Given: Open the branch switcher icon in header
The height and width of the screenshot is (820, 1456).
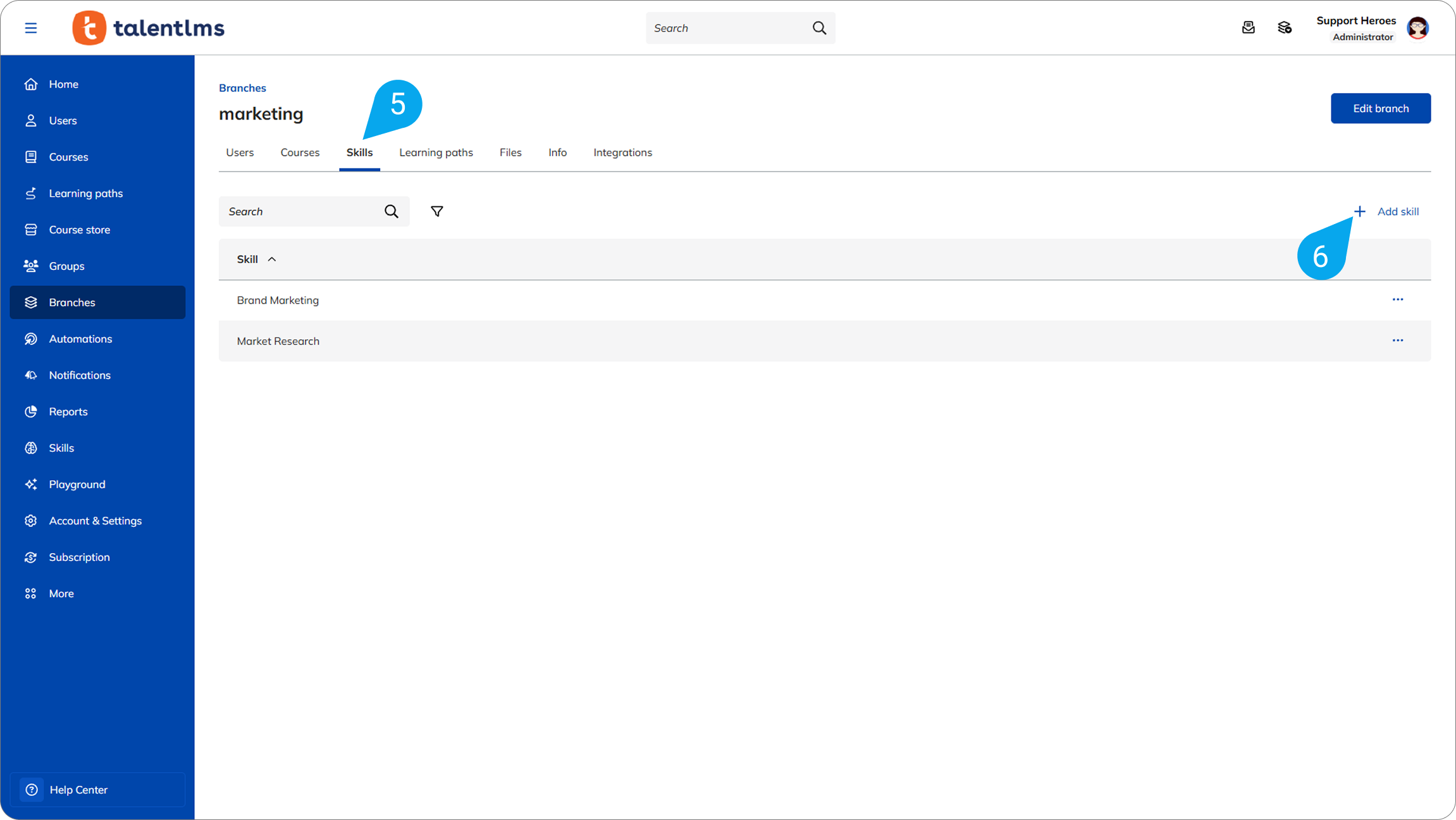Looking at the screenshot, I should pyautogui.click(x=1285, y=28).
